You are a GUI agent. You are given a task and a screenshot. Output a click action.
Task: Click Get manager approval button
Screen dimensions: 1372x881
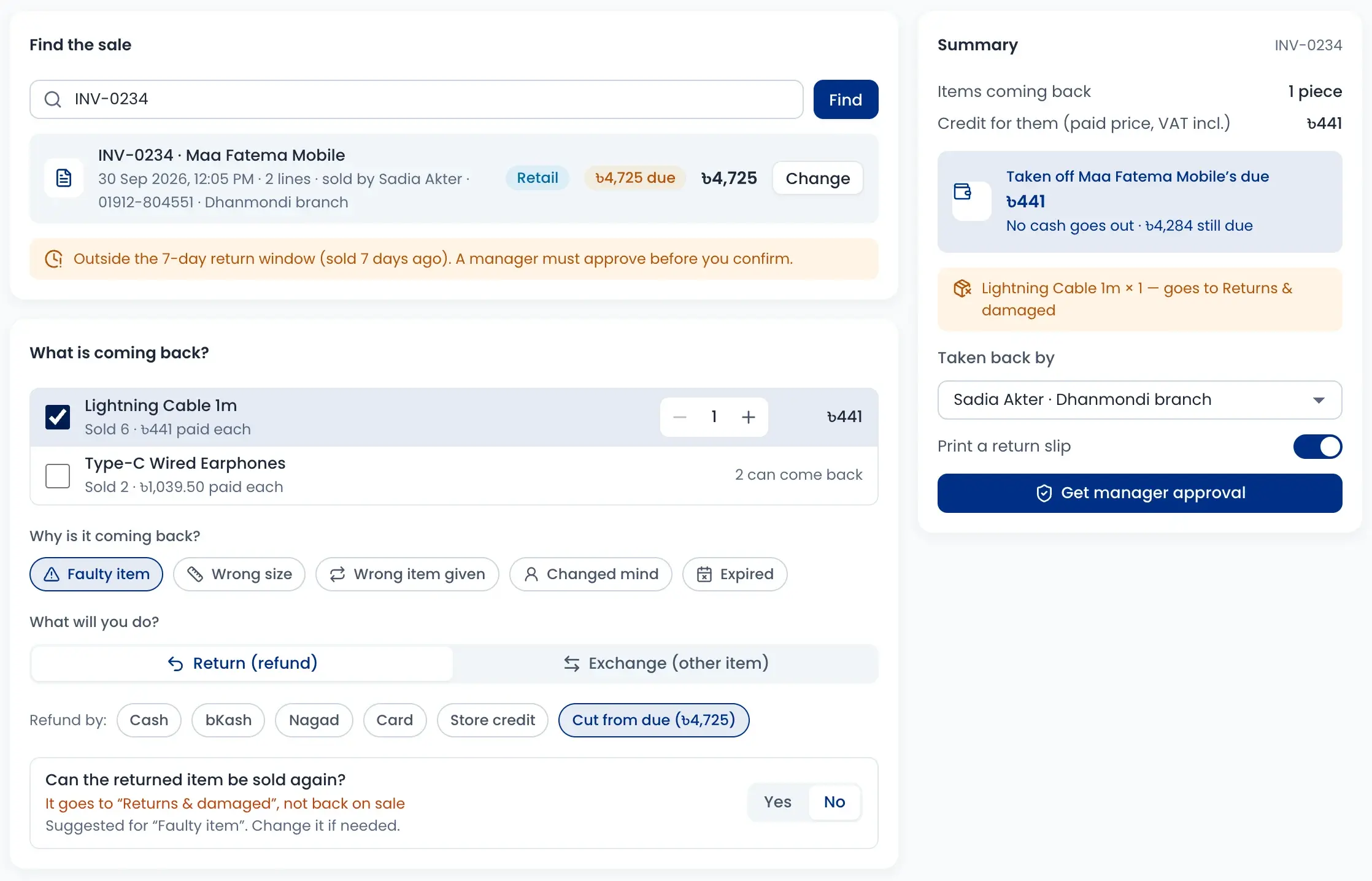point(1139,493)
